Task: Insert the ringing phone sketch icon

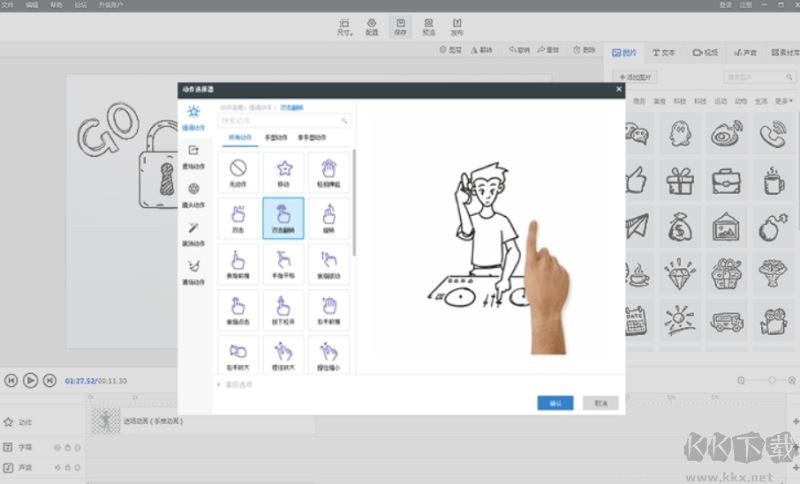Action: [x=773, y=134]
